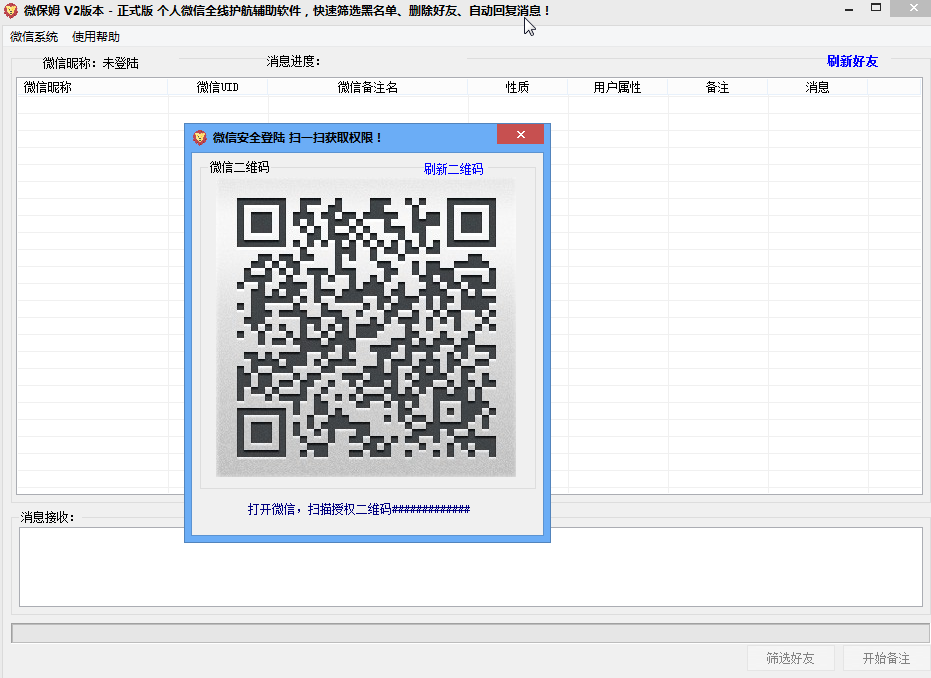The height and width of the screenshot is (678, 931).
Task: Click the 开始备注 button
Action: pyautogui.click(x=886, y=658)
